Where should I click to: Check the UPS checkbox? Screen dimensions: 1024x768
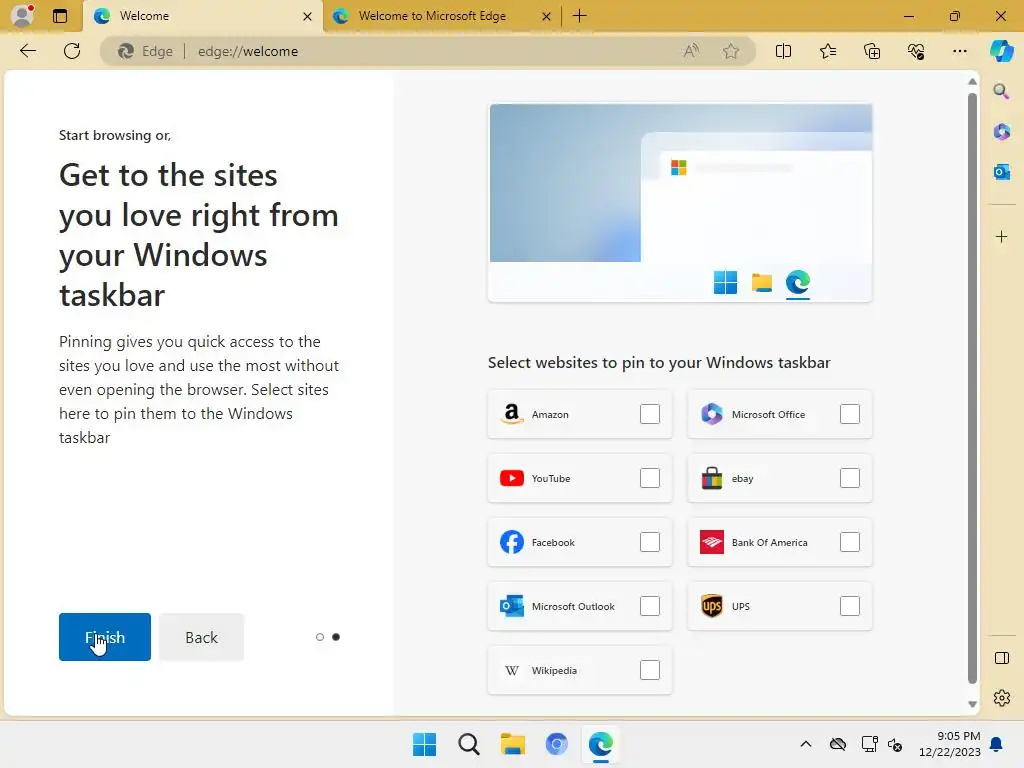[x=850, y=606]
